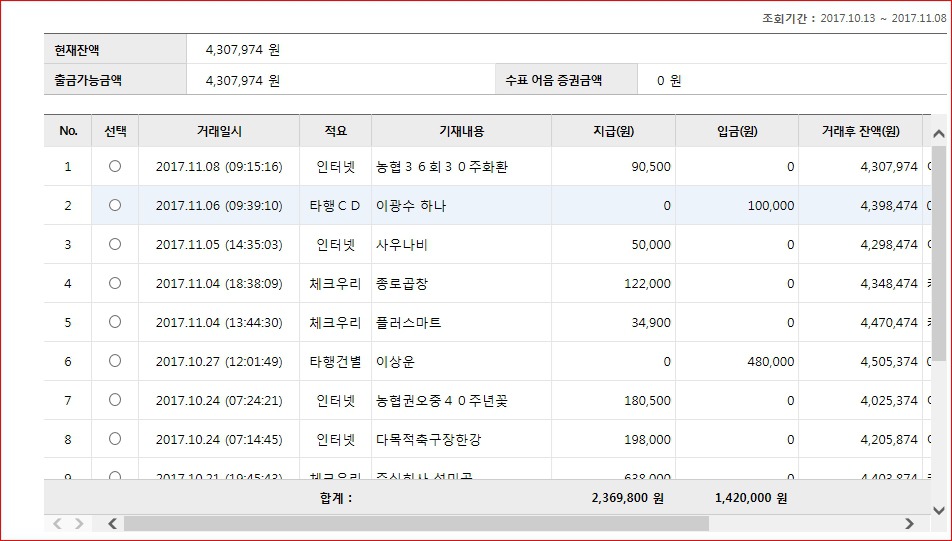Click the horizontal scrollbar left arrow

112,523
